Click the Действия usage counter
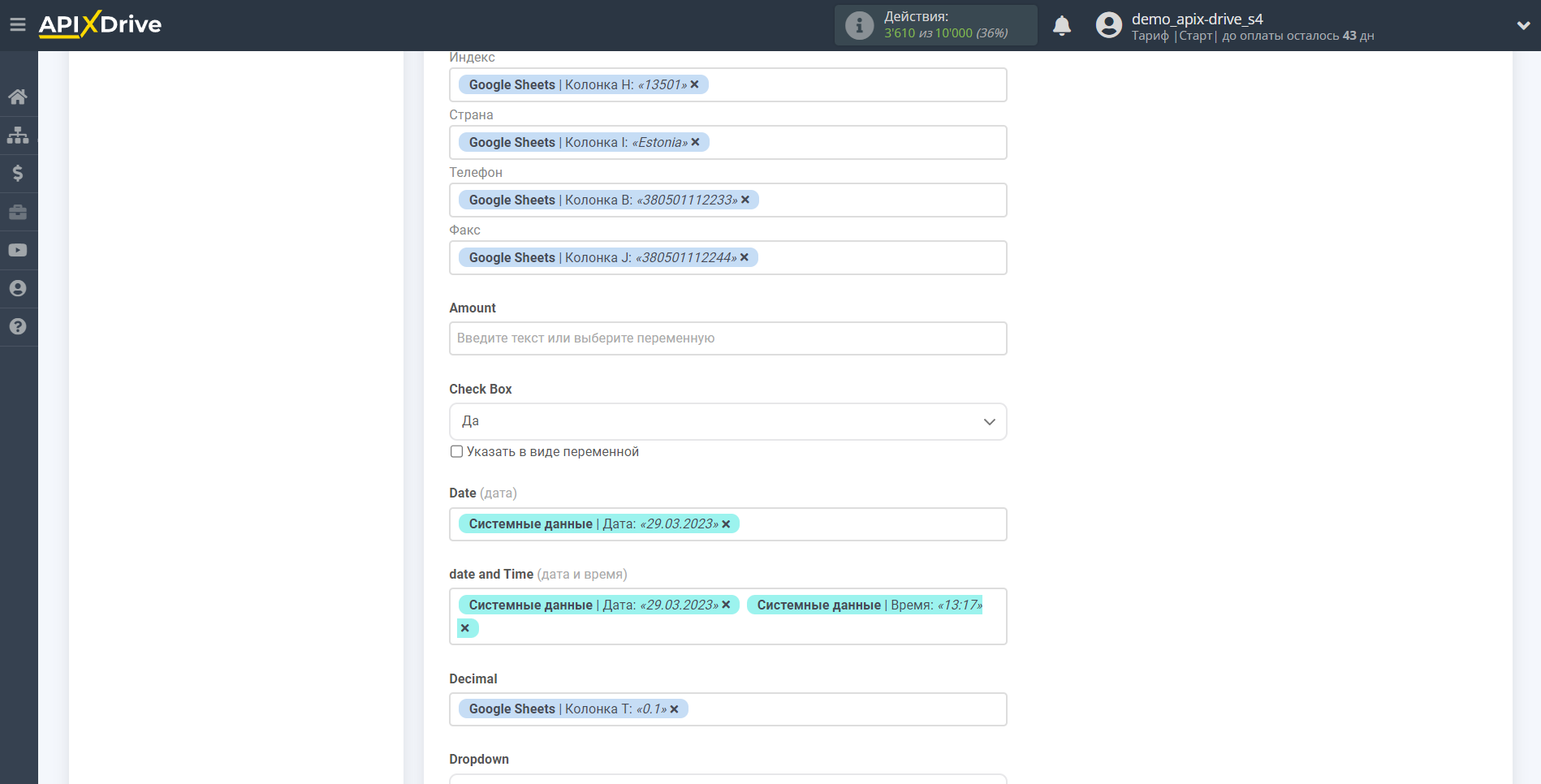Screen dimensions: 1541x784 pos(935,25)
